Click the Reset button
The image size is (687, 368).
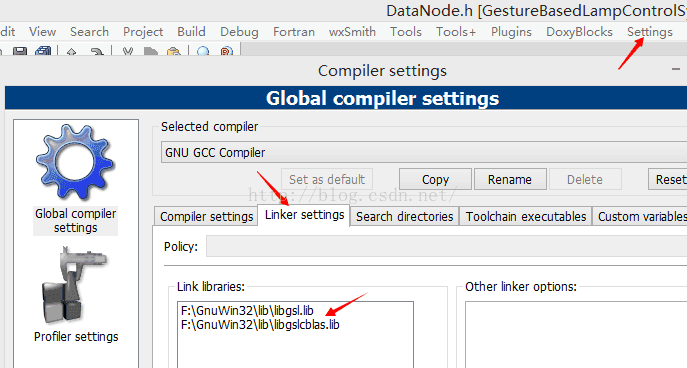(668, 179)
